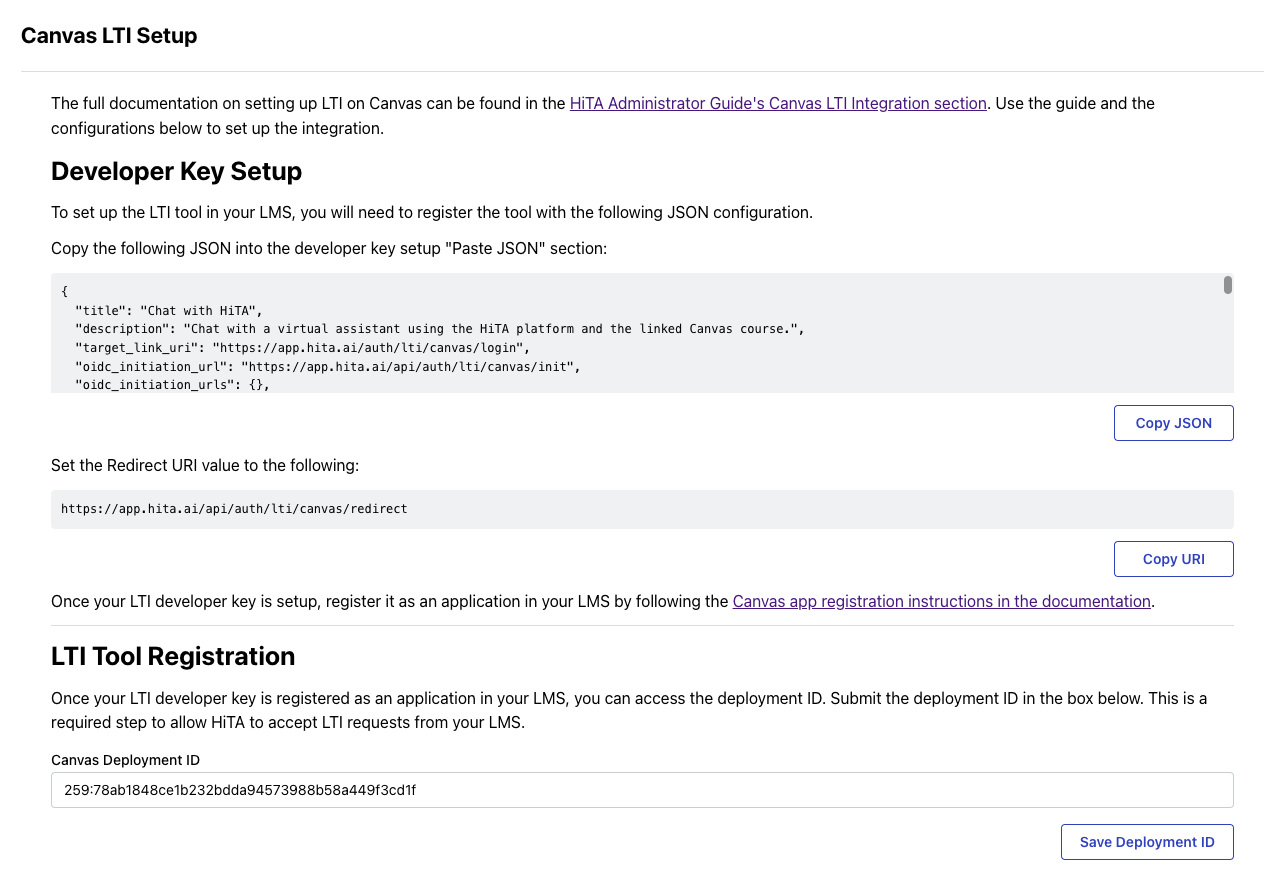Click the "oidc_initiation_url" JSON line
The width and height of the screenshot is (1281, 870).
coord(328,366)
